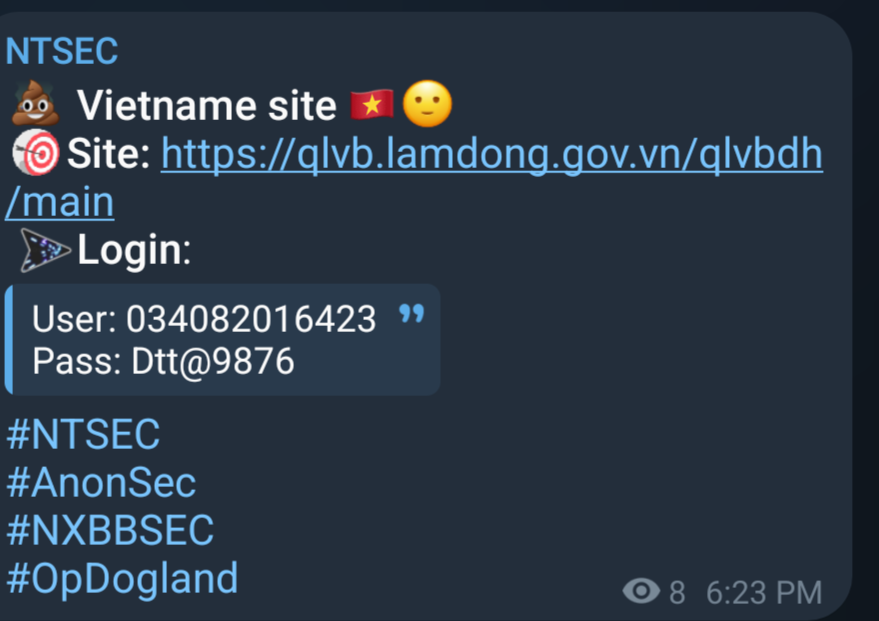
Task: Click the Vietnam flag emoji
Action: 372,105
